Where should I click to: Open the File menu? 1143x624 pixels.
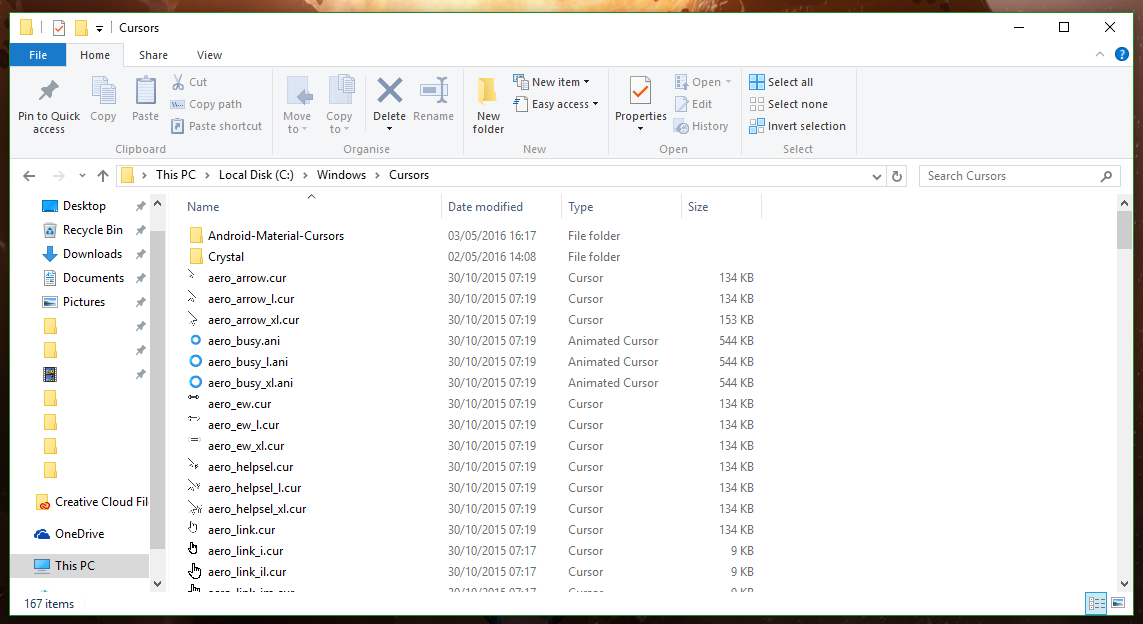coord(37,54)
